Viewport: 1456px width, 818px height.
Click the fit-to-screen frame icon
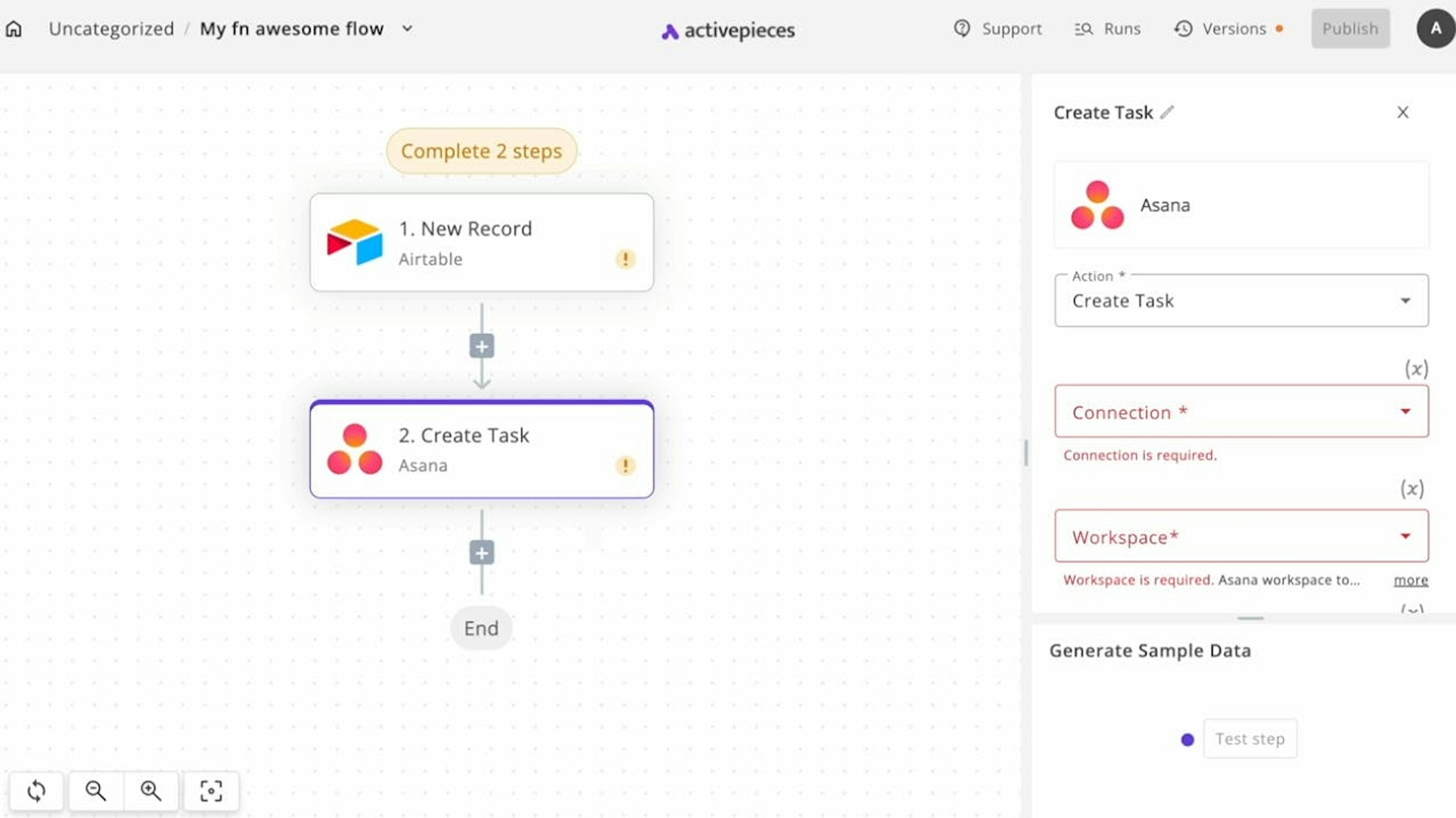tap(211, 791)
